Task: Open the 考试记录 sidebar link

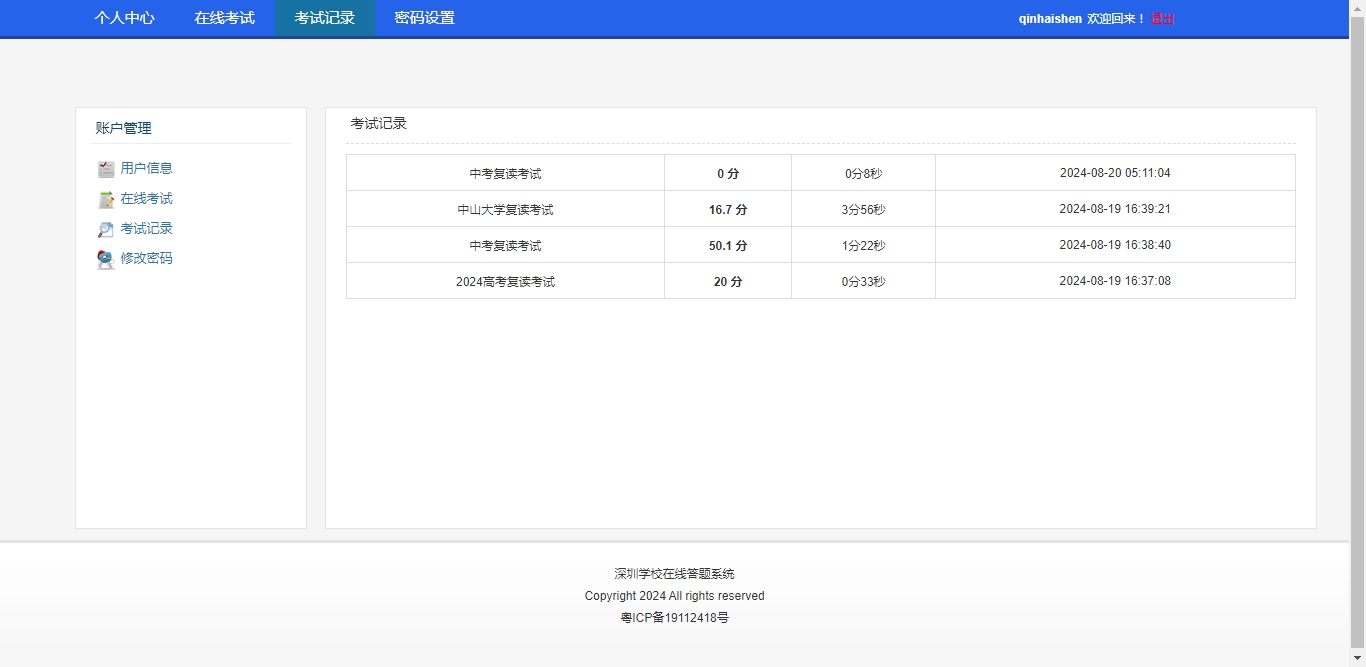Action: click(147, 228)
